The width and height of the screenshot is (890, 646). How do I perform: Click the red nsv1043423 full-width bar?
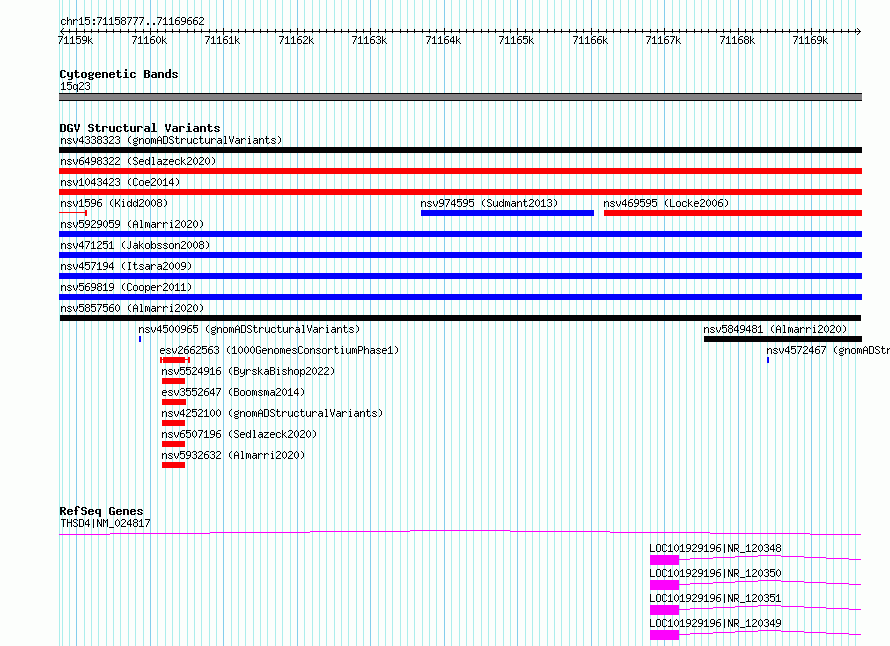click(460, 192)
